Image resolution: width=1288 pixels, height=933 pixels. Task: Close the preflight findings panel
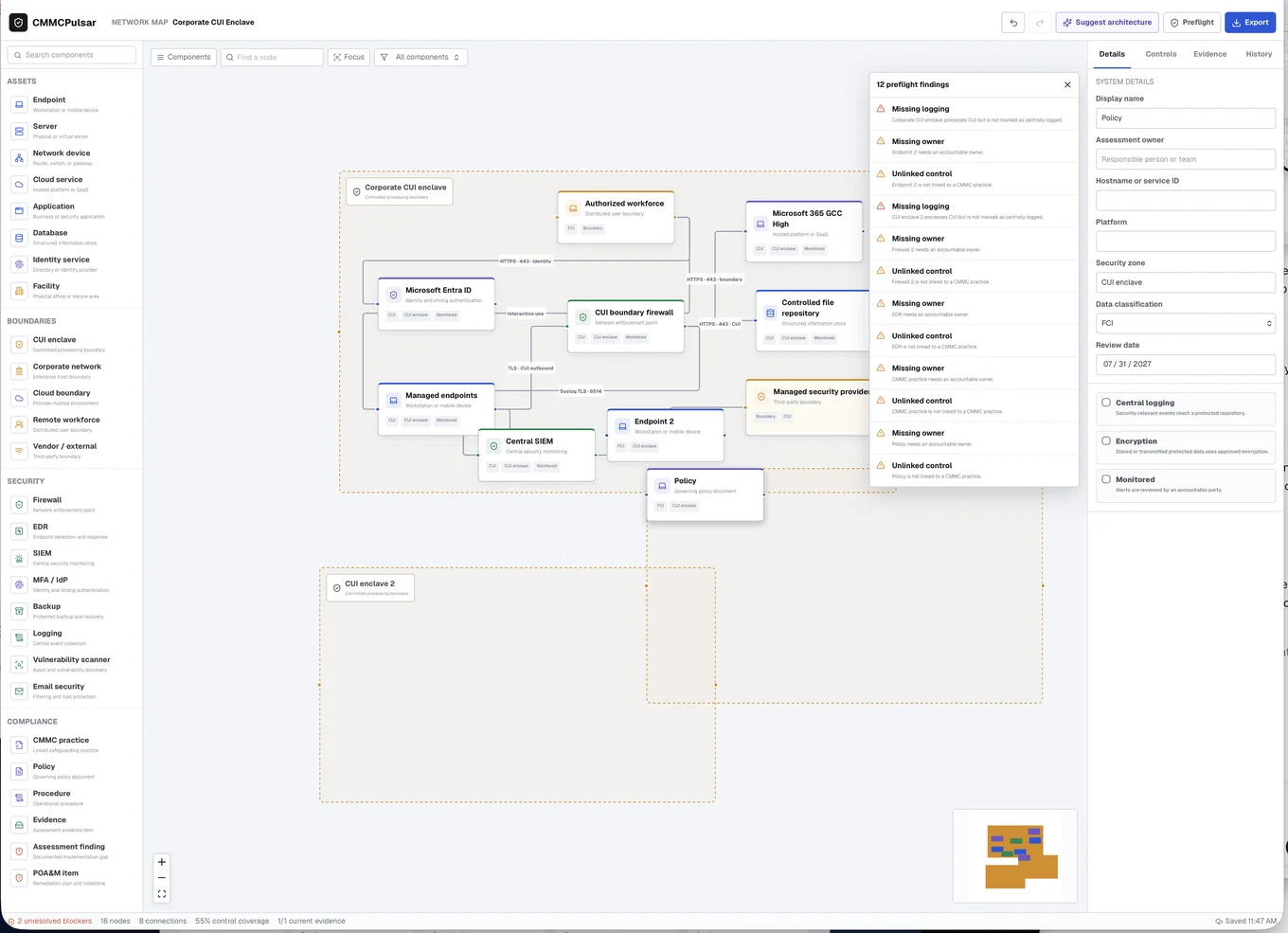click(x=1067, y=84)
